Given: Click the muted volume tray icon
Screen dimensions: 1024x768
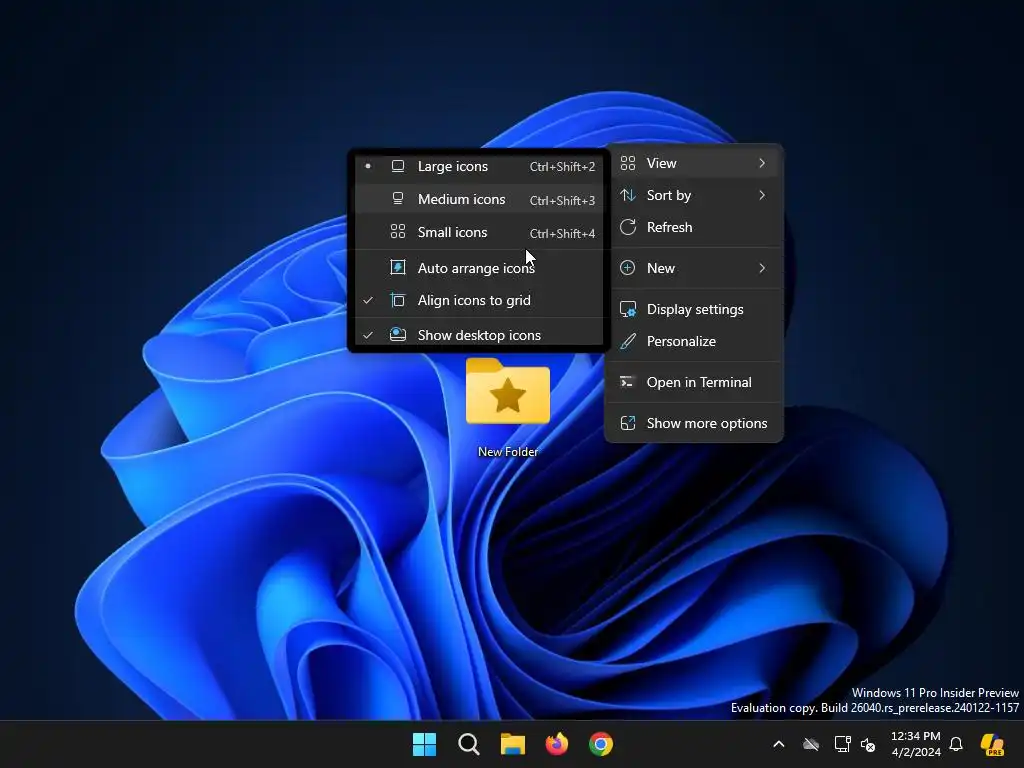Looking at the screenshot, I should click(868, 744).
